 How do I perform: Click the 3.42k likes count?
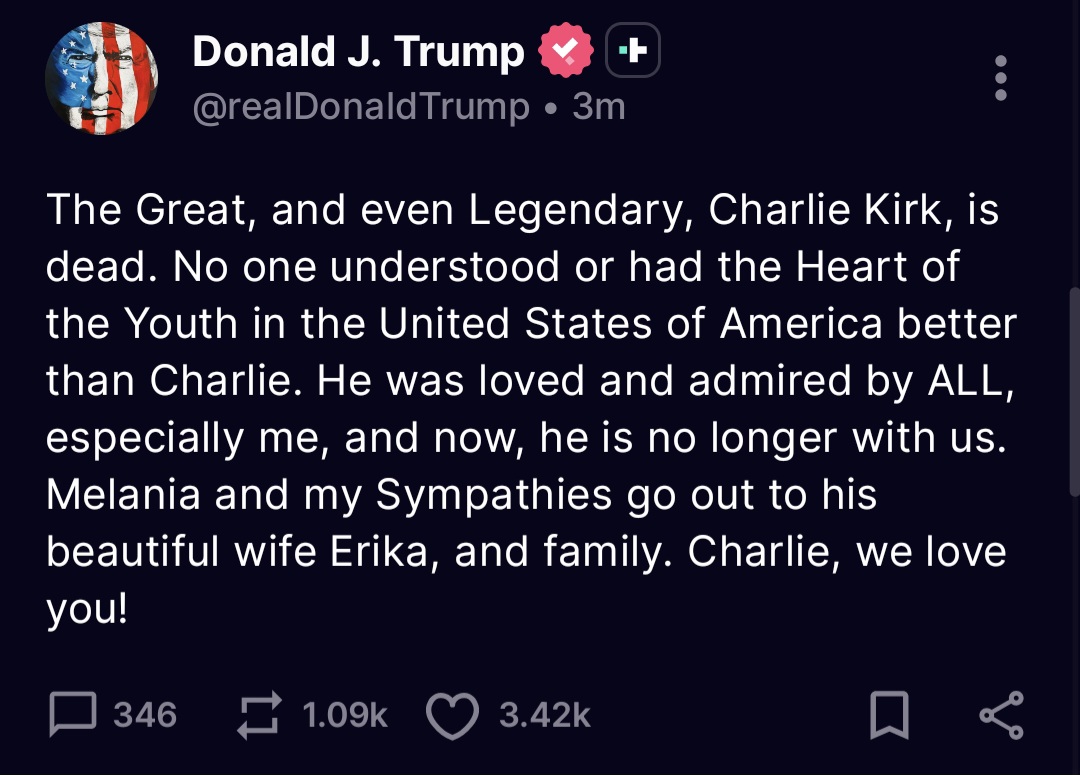point(545,716)
